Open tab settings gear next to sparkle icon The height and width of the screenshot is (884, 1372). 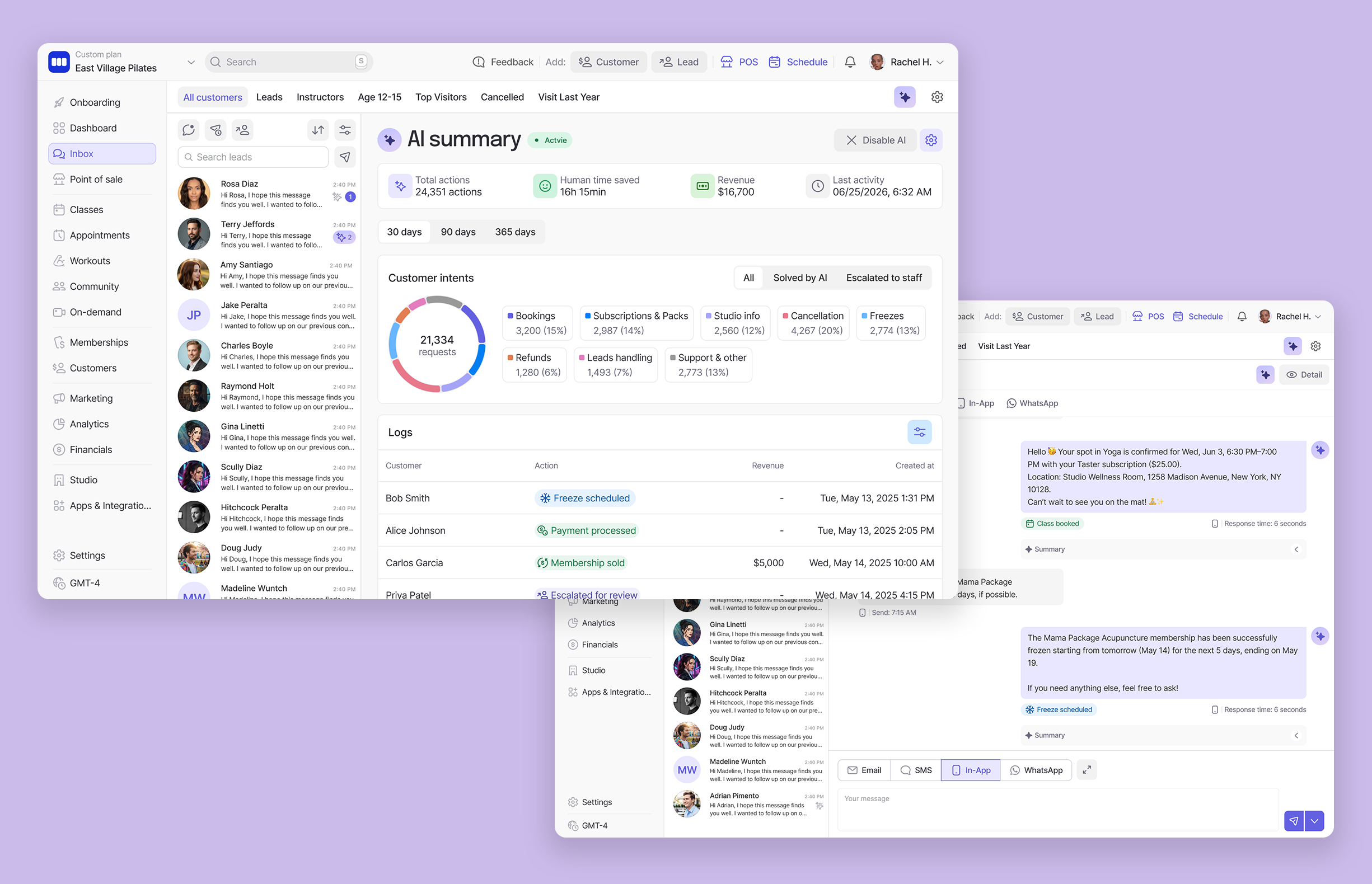(936, 97)
